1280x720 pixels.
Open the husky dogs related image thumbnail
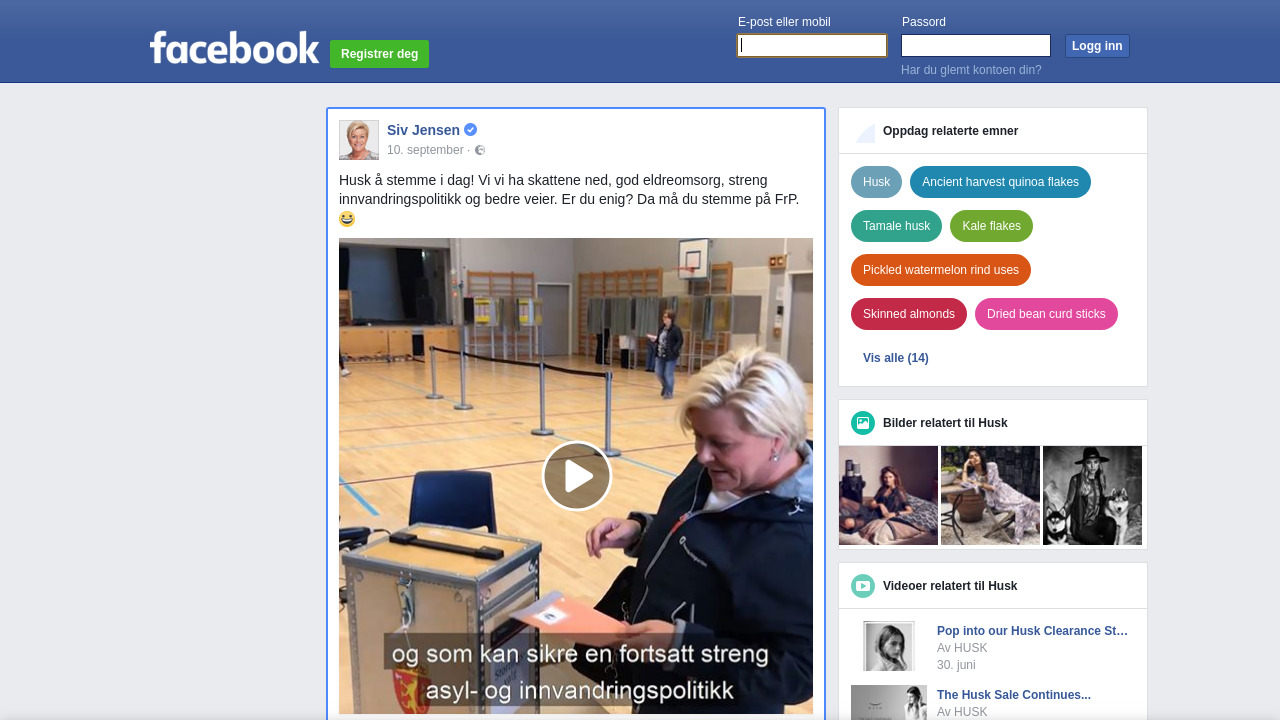1092,495
